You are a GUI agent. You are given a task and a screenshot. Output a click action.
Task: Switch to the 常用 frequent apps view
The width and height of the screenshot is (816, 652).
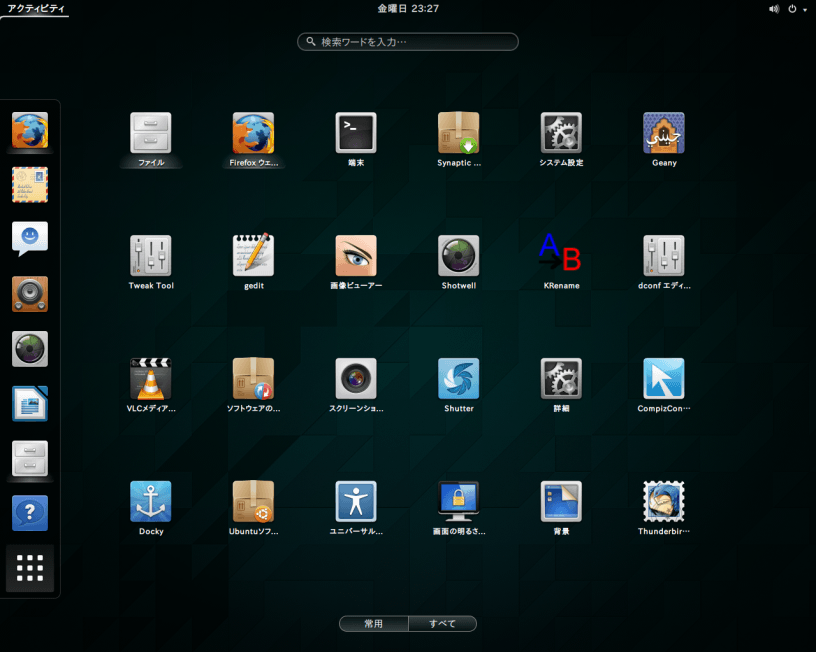point(374,623)
